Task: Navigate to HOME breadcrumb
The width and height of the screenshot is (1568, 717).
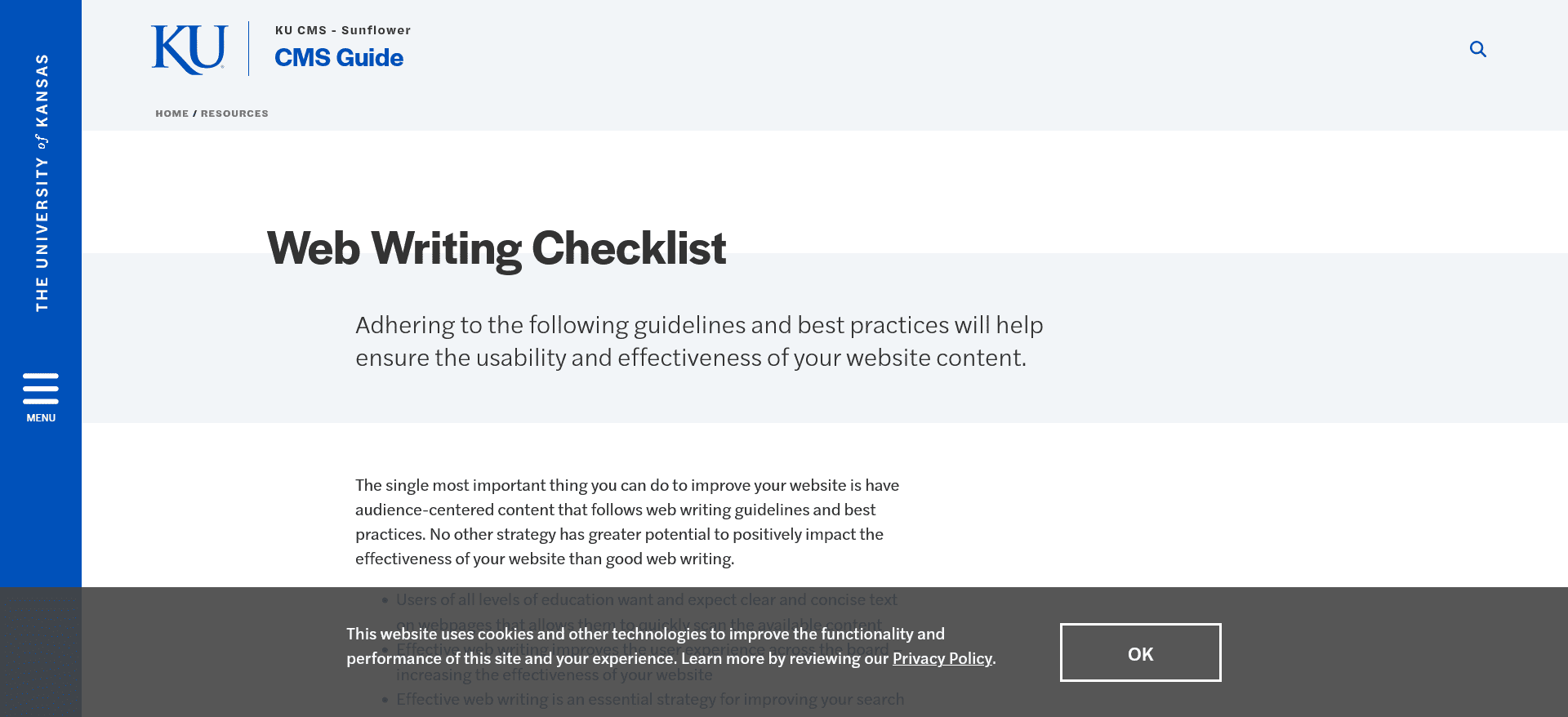Action: pos(171,114)
